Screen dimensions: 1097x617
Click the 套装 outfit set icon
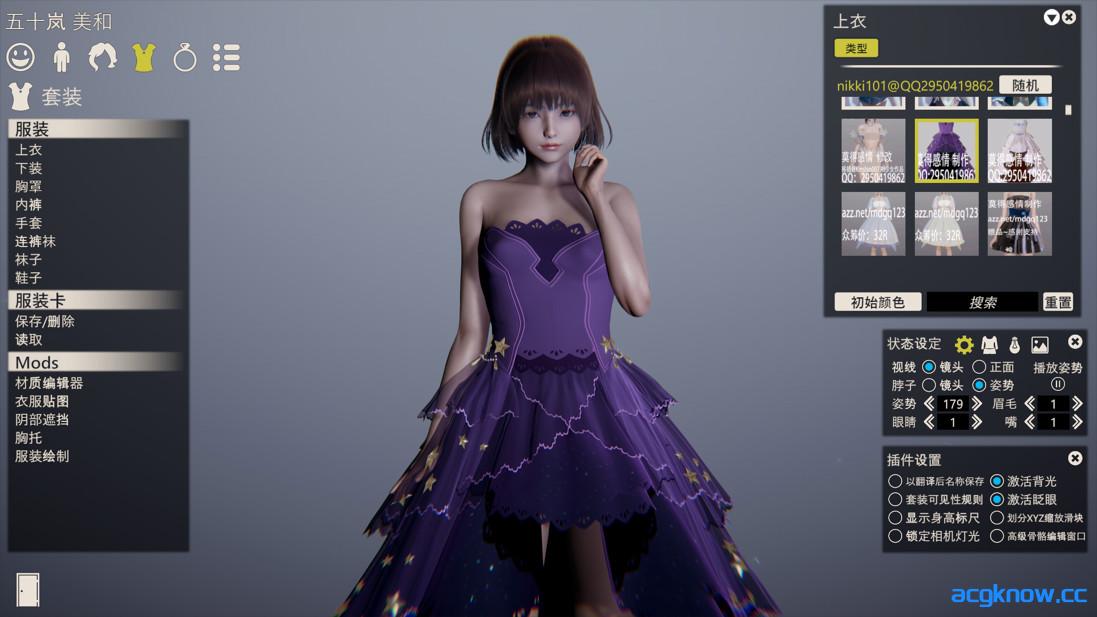click(x=21, y=97)
